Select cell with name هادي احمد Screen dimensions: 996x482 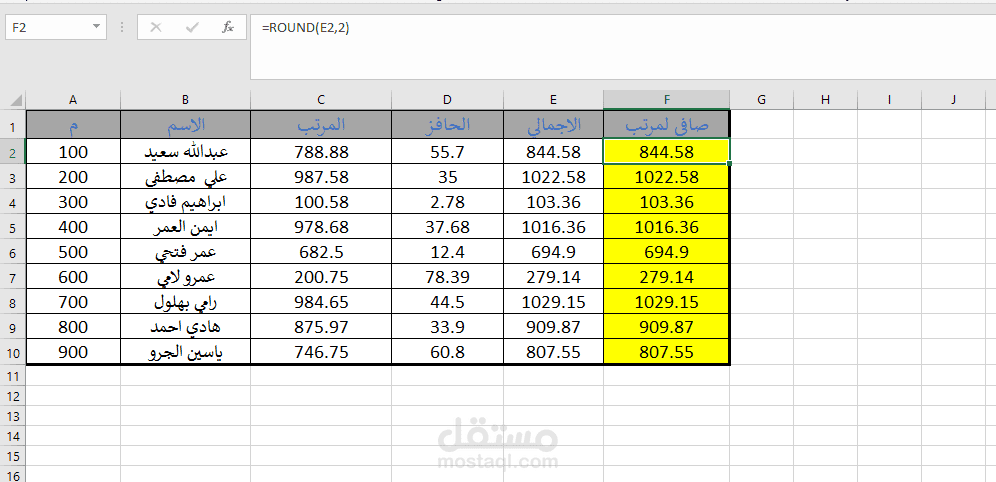(185, 327)
